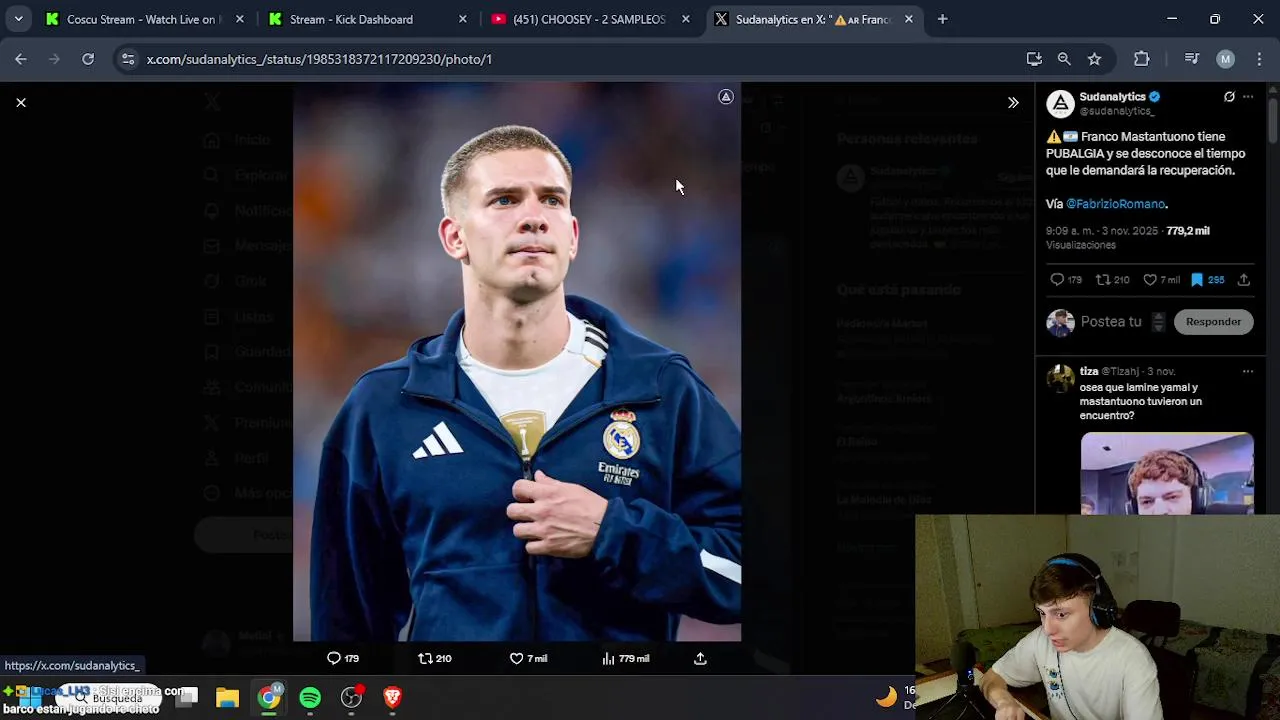Open Spotify from the taskbar
This screenshot has height=720, width=1280.
310,697
